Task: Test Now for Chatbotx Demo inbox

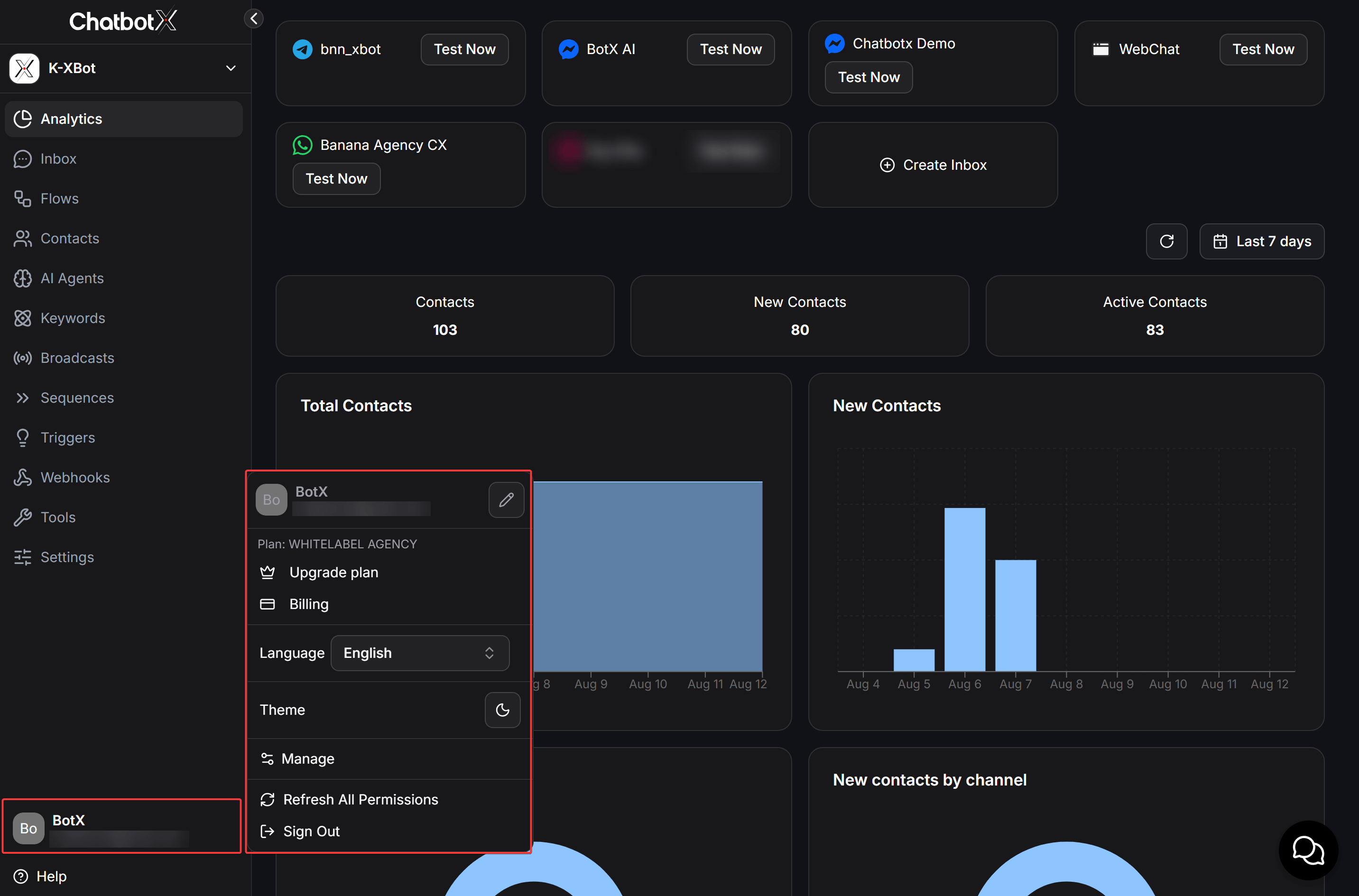Action: (x=869, y=77)
